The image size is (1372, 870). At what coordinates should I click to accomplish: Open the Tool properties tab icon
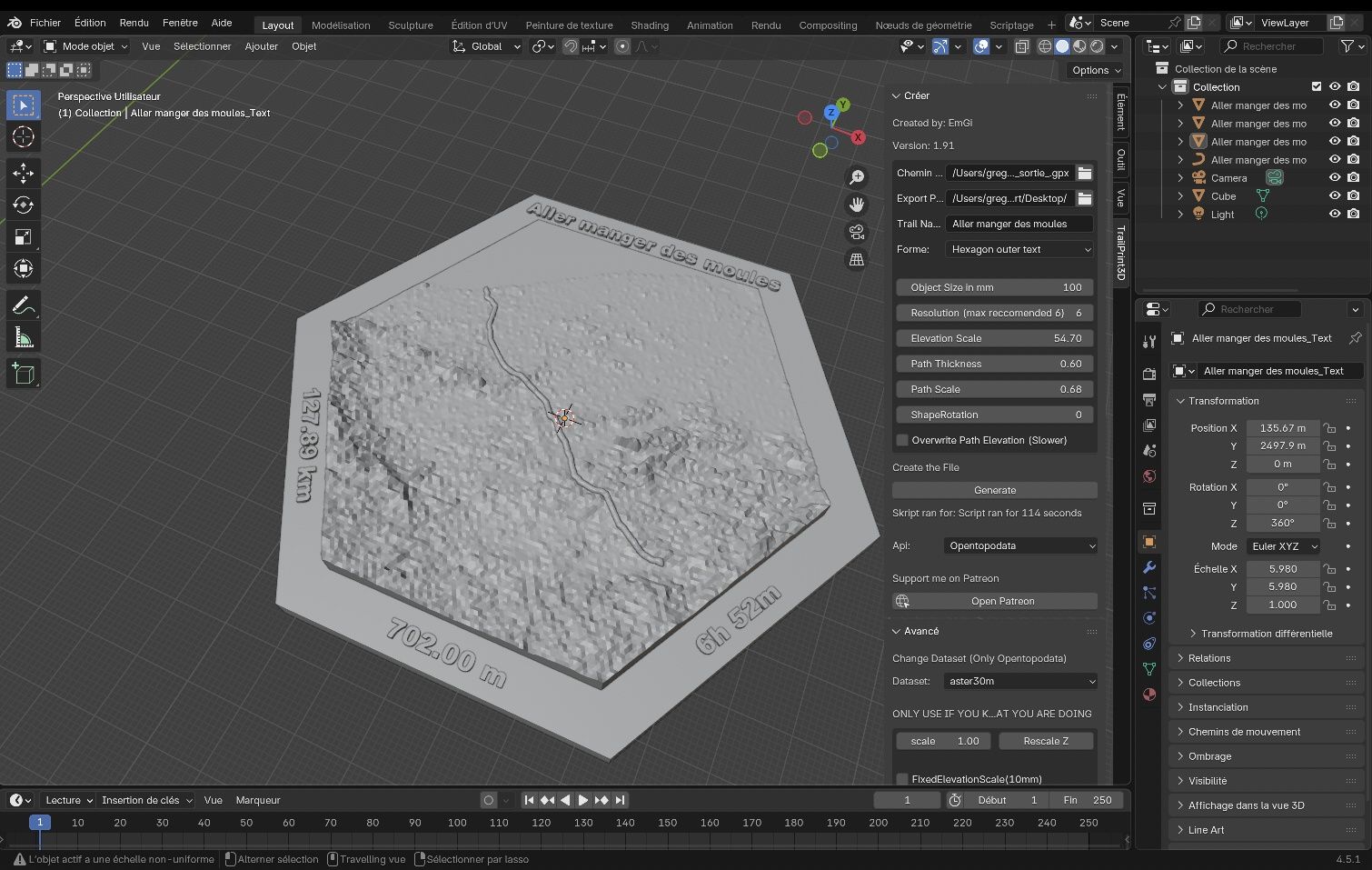1149,341
